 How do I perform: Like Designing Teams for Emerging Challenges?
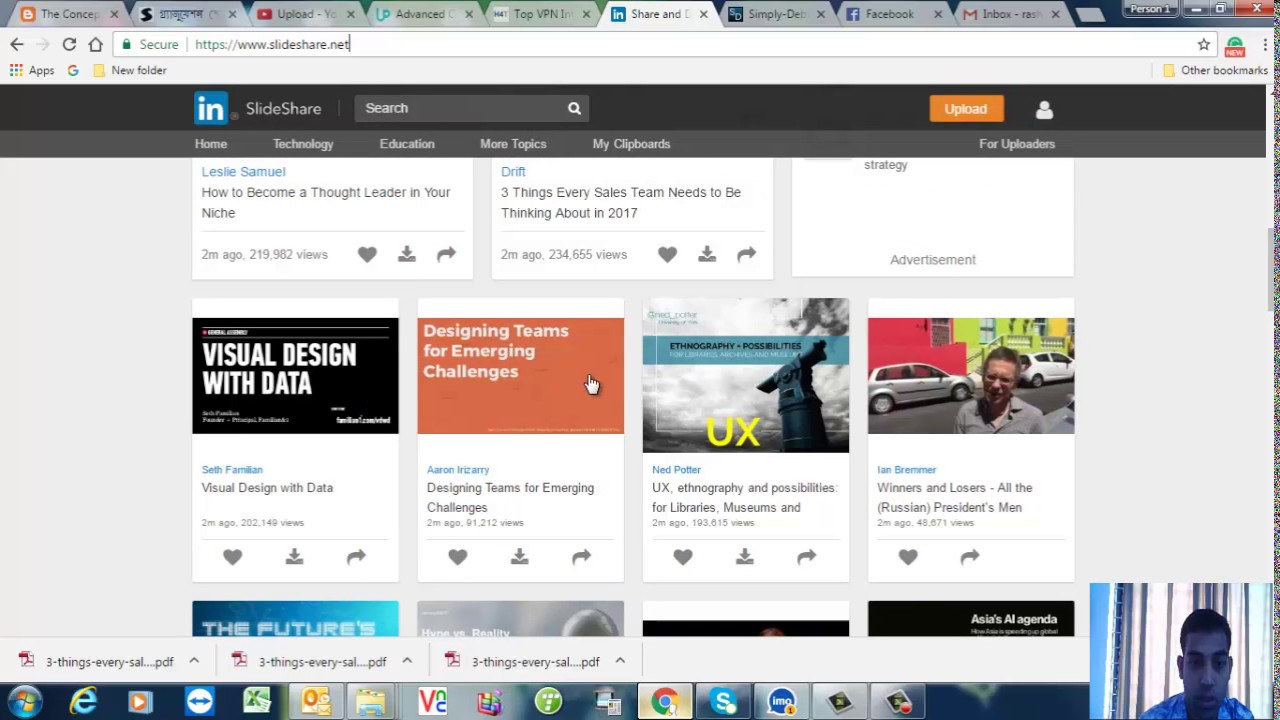point(457,557)
